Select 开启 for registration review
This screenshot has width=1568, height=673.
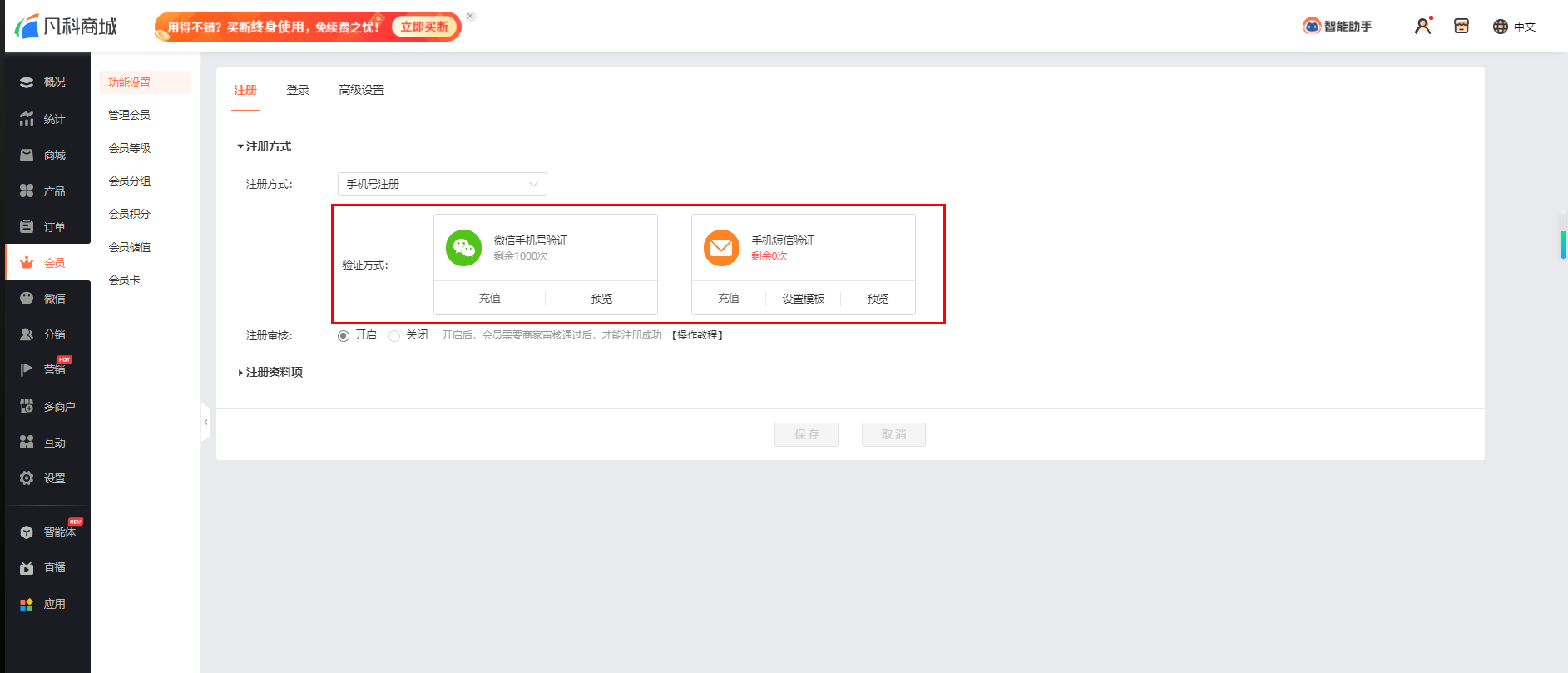pyautogui.click(x=344, y=335)
